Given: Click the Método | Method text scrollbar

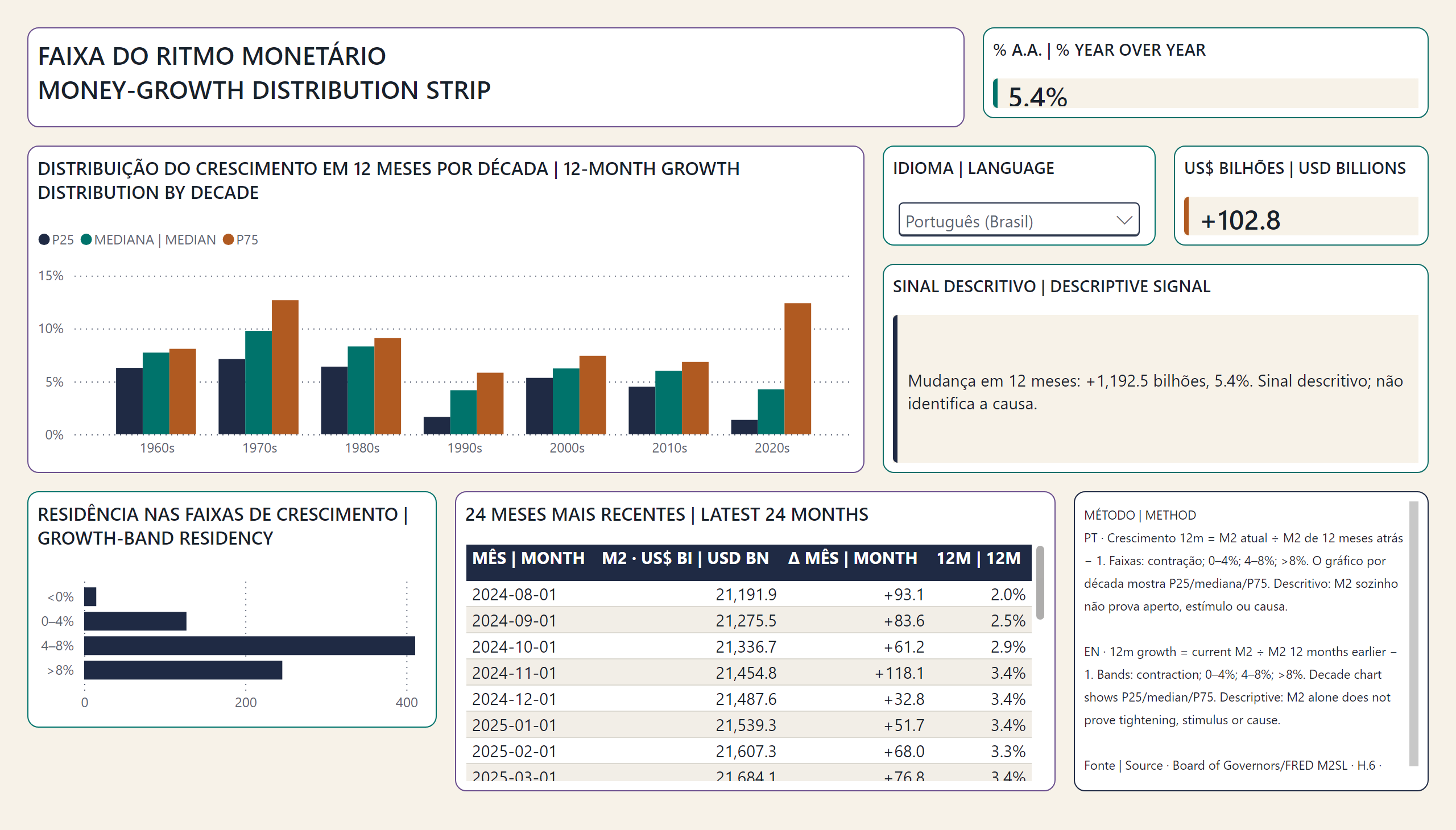Looking at the screenshot, I should [x=1413, y=634].
